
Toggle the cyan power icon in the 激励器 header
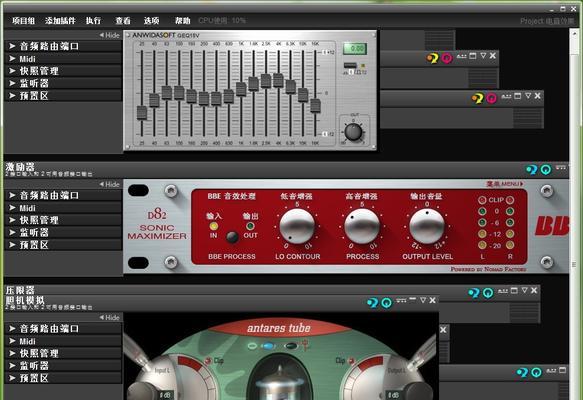coord(545,170)
